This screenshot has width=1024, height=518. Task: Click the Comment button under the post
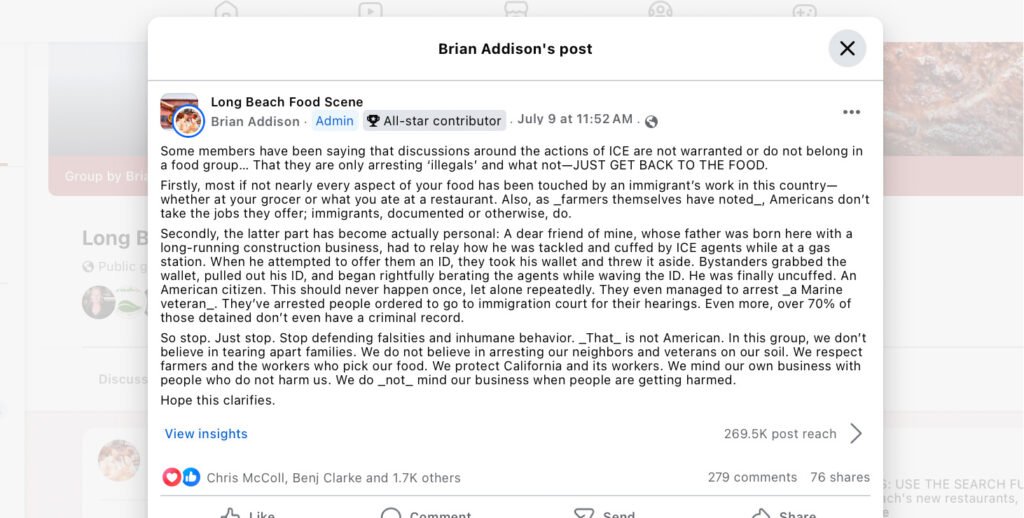426,513
